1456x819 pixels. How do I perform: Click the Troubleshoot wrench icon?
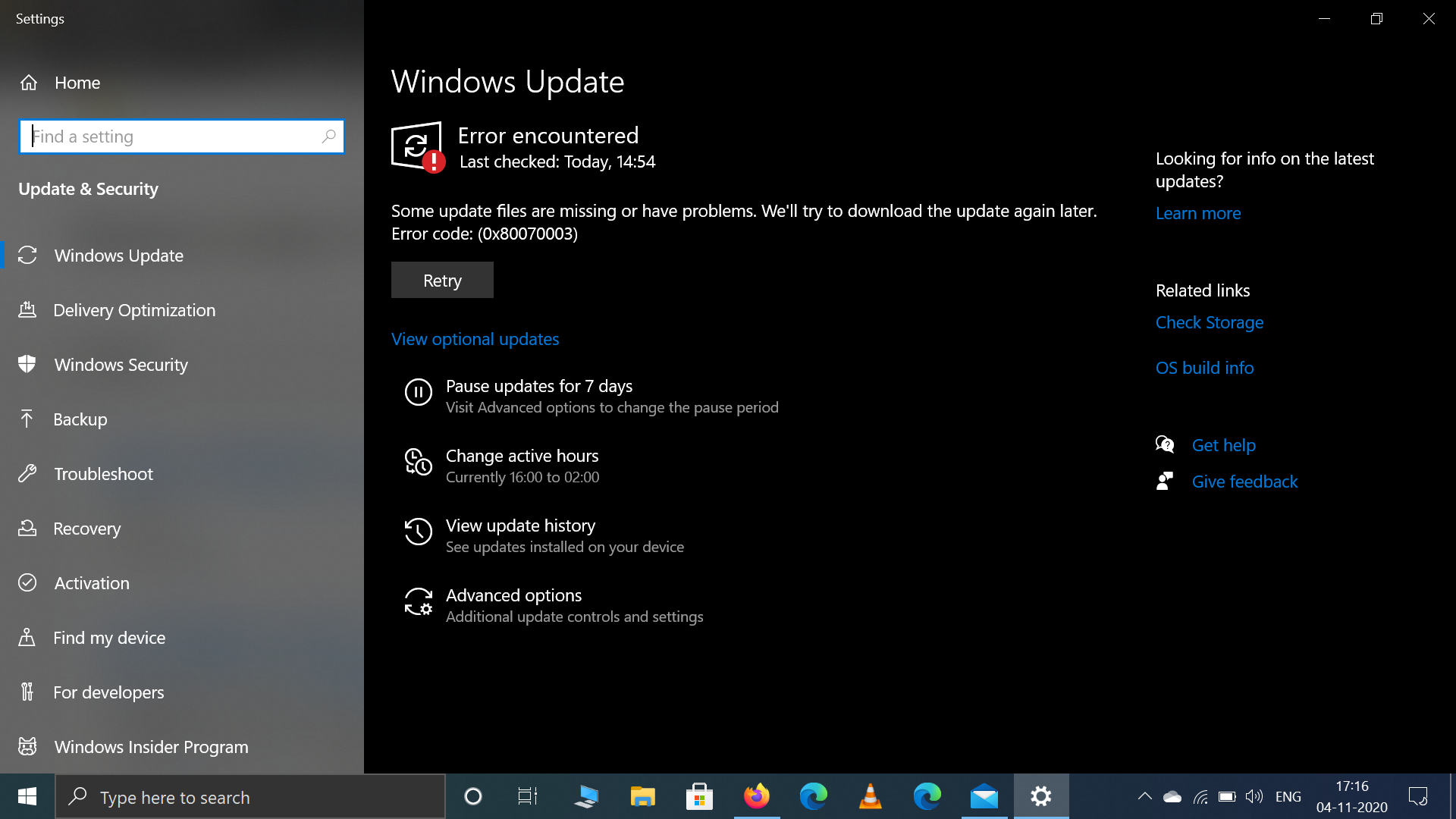pos(27,474)
